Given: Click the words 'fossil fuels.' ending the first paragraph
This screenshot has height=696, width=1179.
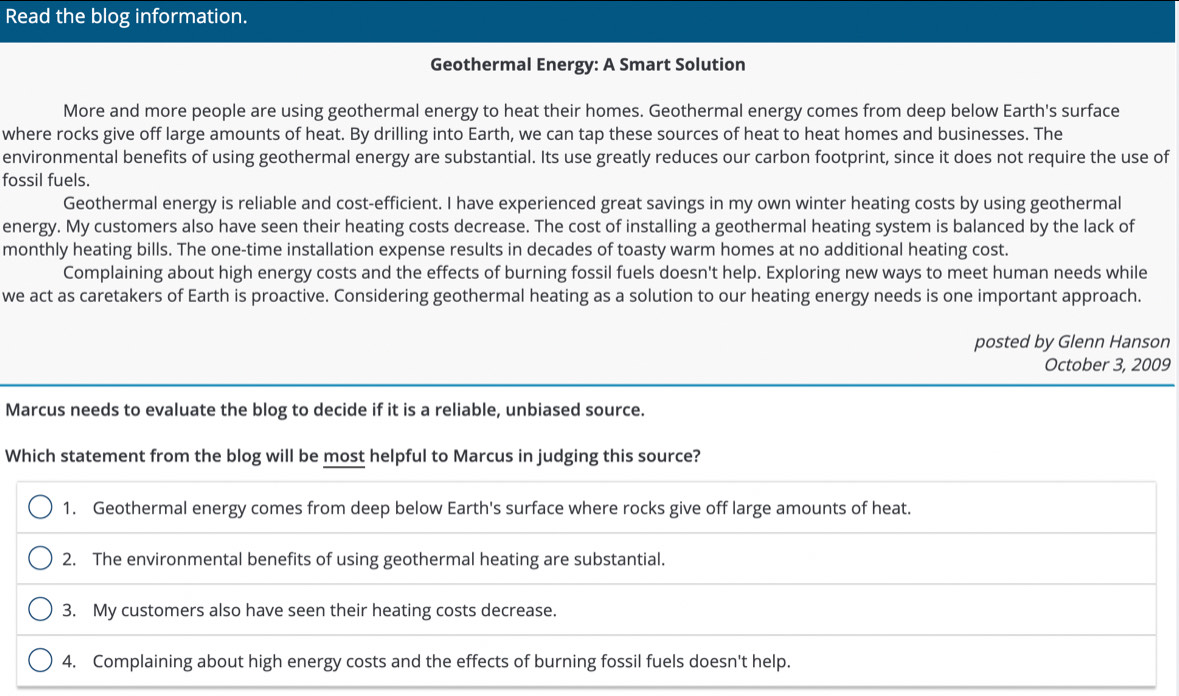Looking at the screenshot, I should (47, 180).
